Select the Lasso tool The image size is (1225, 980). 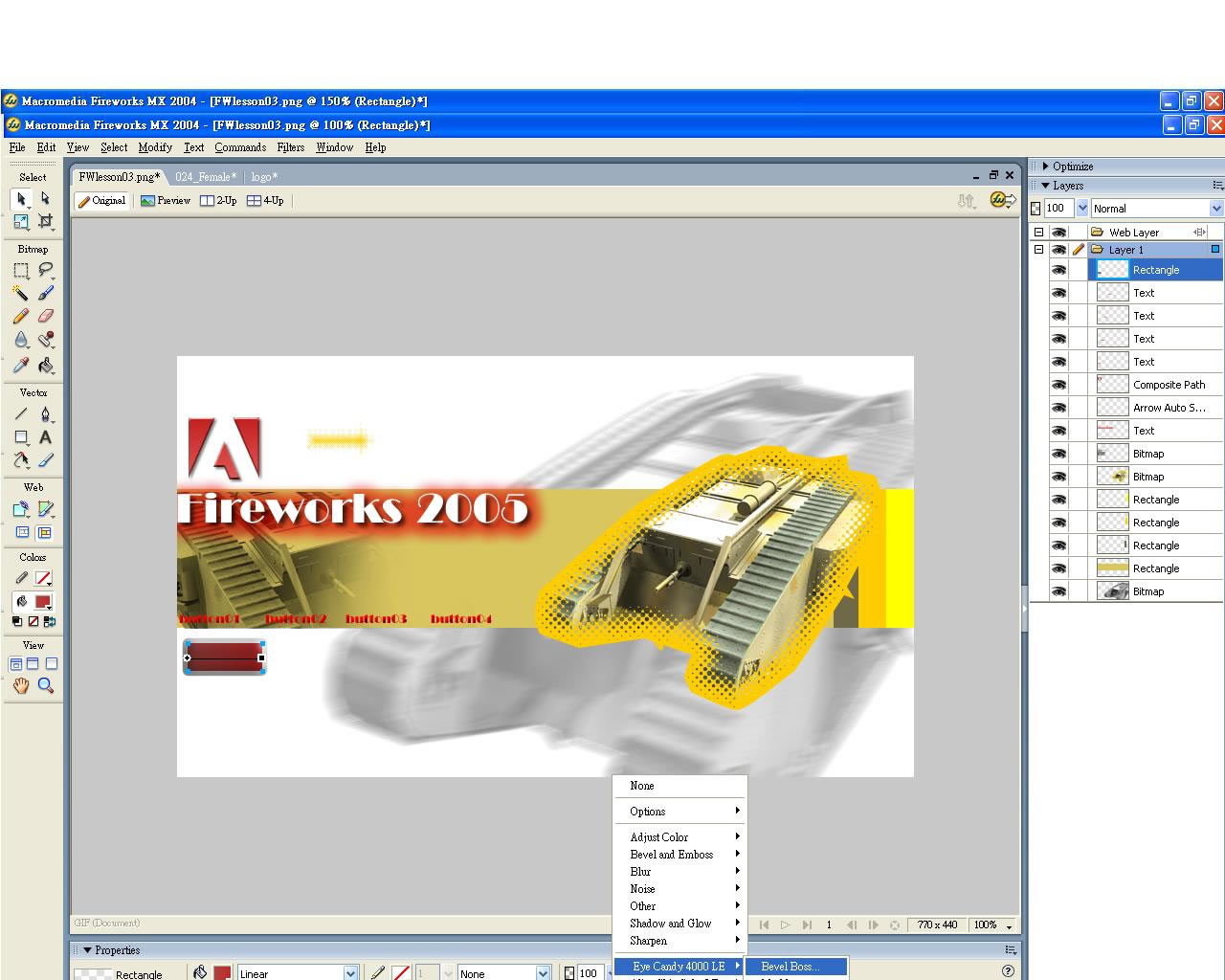(45, 270)
